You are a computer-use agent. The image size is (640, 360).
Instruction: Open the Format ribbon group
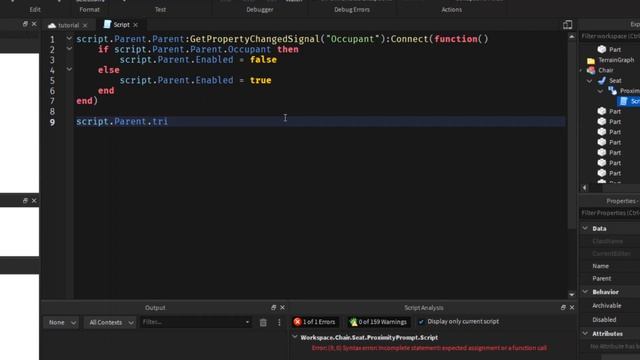click(89, 9)
